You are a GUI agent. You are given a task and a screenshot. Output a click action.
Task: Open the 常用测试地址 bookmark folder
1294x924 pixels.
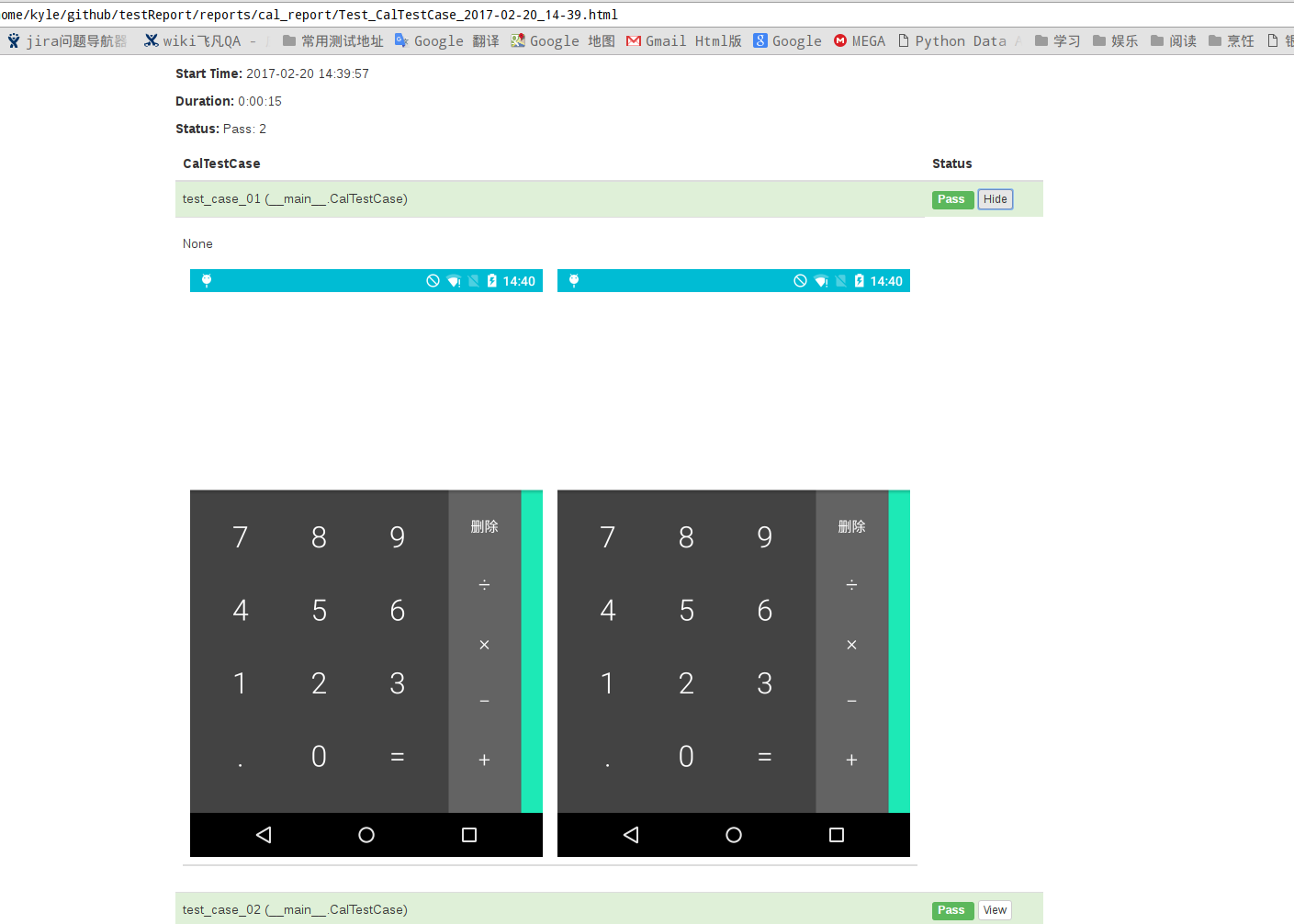click(332, 40)
